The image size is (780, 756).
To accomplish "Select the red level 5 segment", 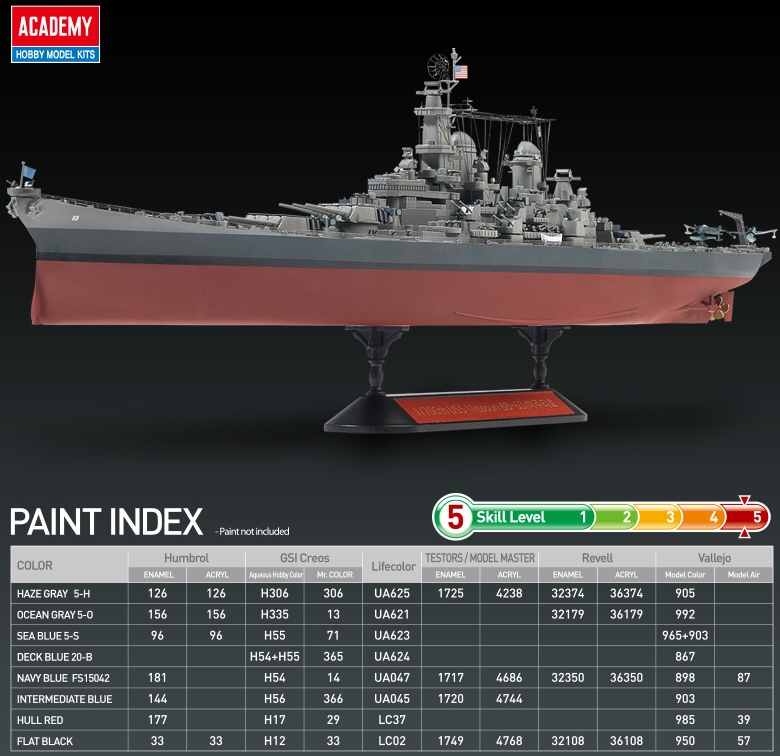I will (x=746, y=517).
